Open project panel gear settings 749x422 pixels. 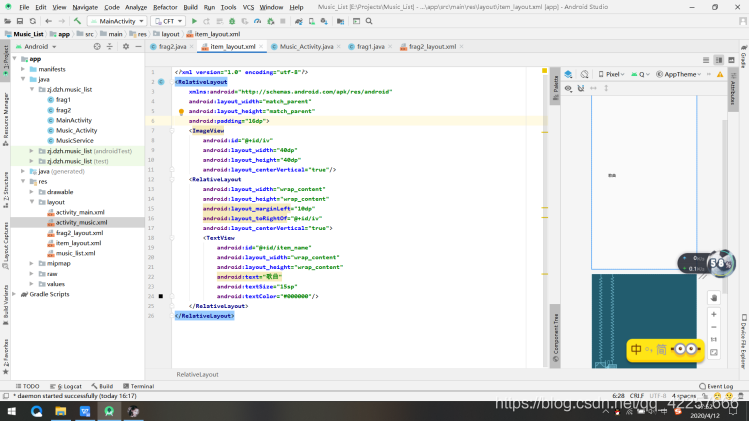pos(126,46)
